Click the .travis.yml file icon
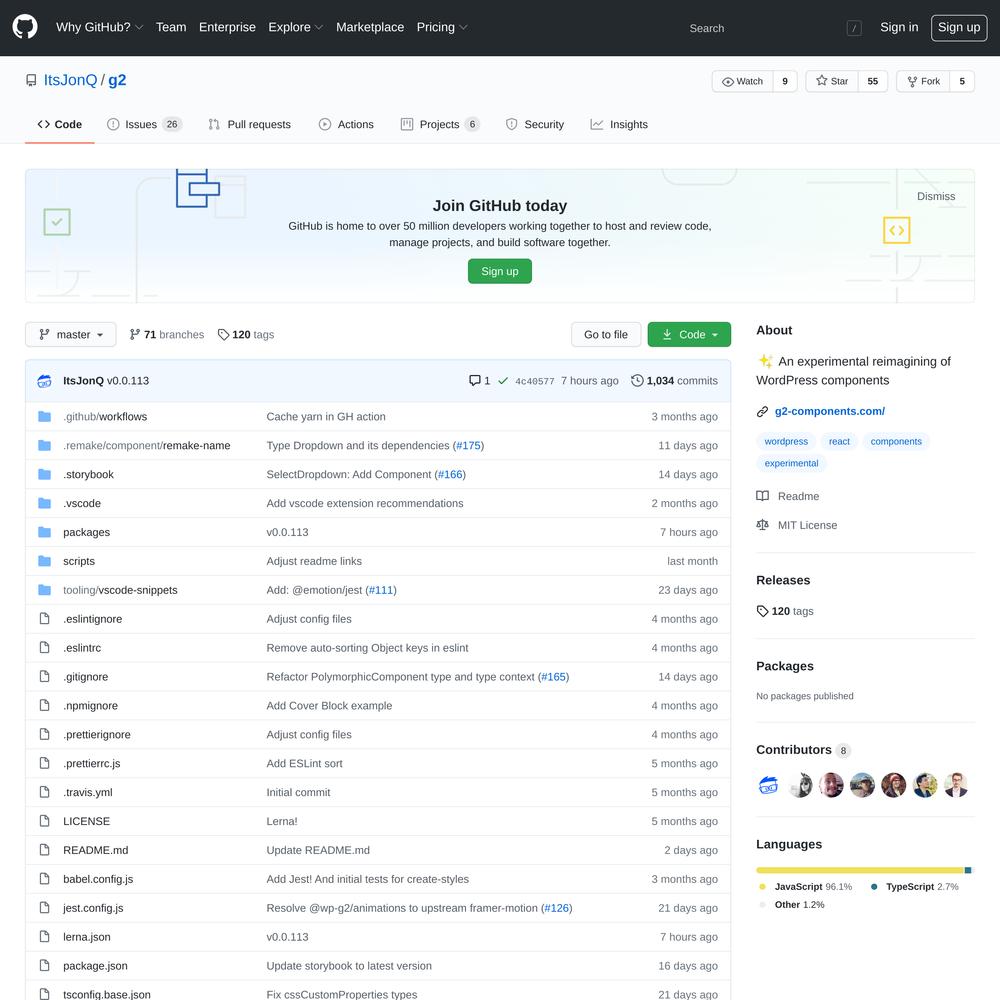The width and height of the screenshot is (1000, 1000). [x=45, y=792]
